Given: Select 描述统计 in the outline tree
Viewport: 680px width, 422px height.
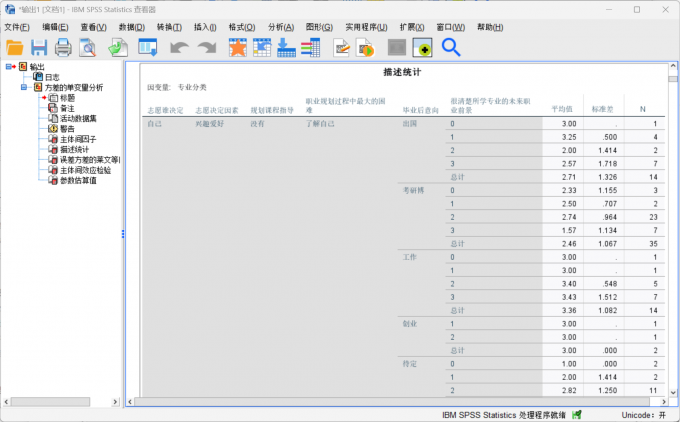Looking at the screenshot, I should click(74, 149).
